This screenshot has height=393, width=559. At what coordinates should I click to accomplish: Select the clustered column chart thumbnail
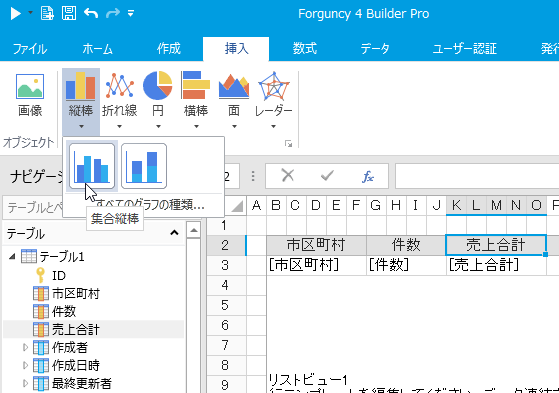click(x=92, y=166)
